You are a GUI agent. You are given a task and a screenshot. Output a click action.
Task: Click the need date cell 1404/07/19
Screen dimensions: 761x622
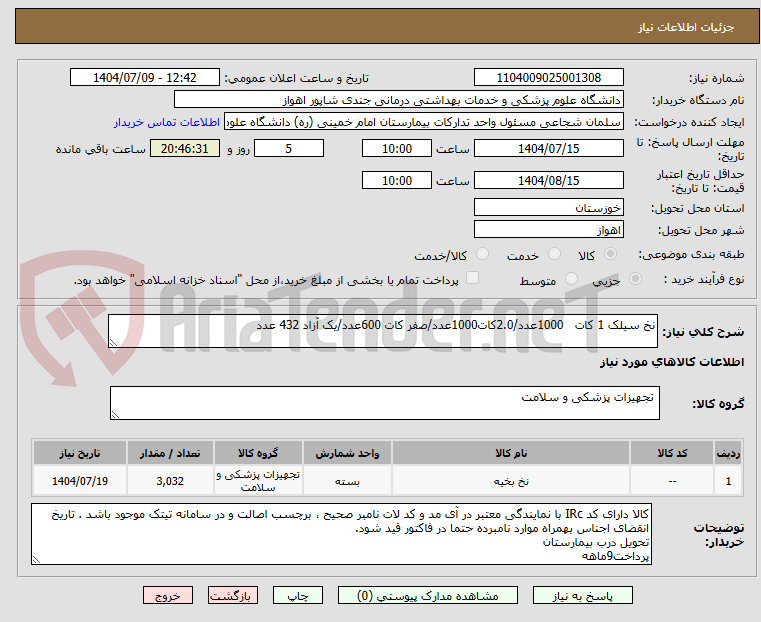click(80, 481)
